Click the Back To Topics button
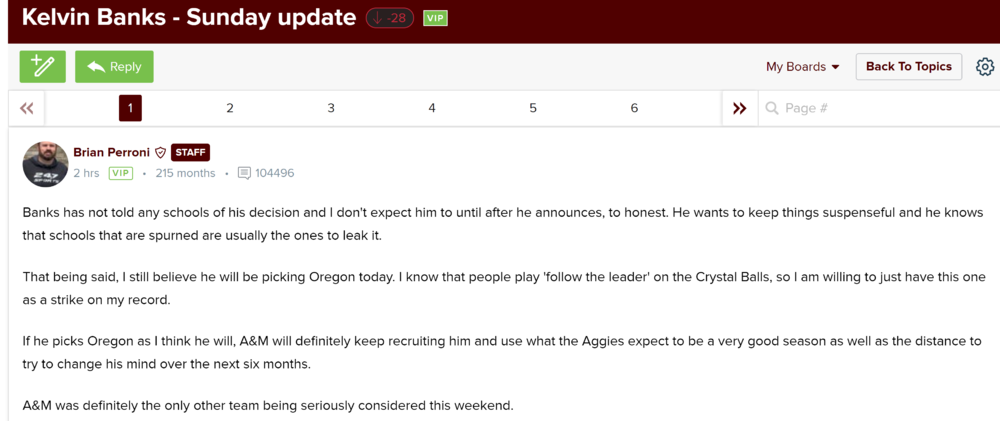Screen dimensions: 1000x421 coord(908,67)
